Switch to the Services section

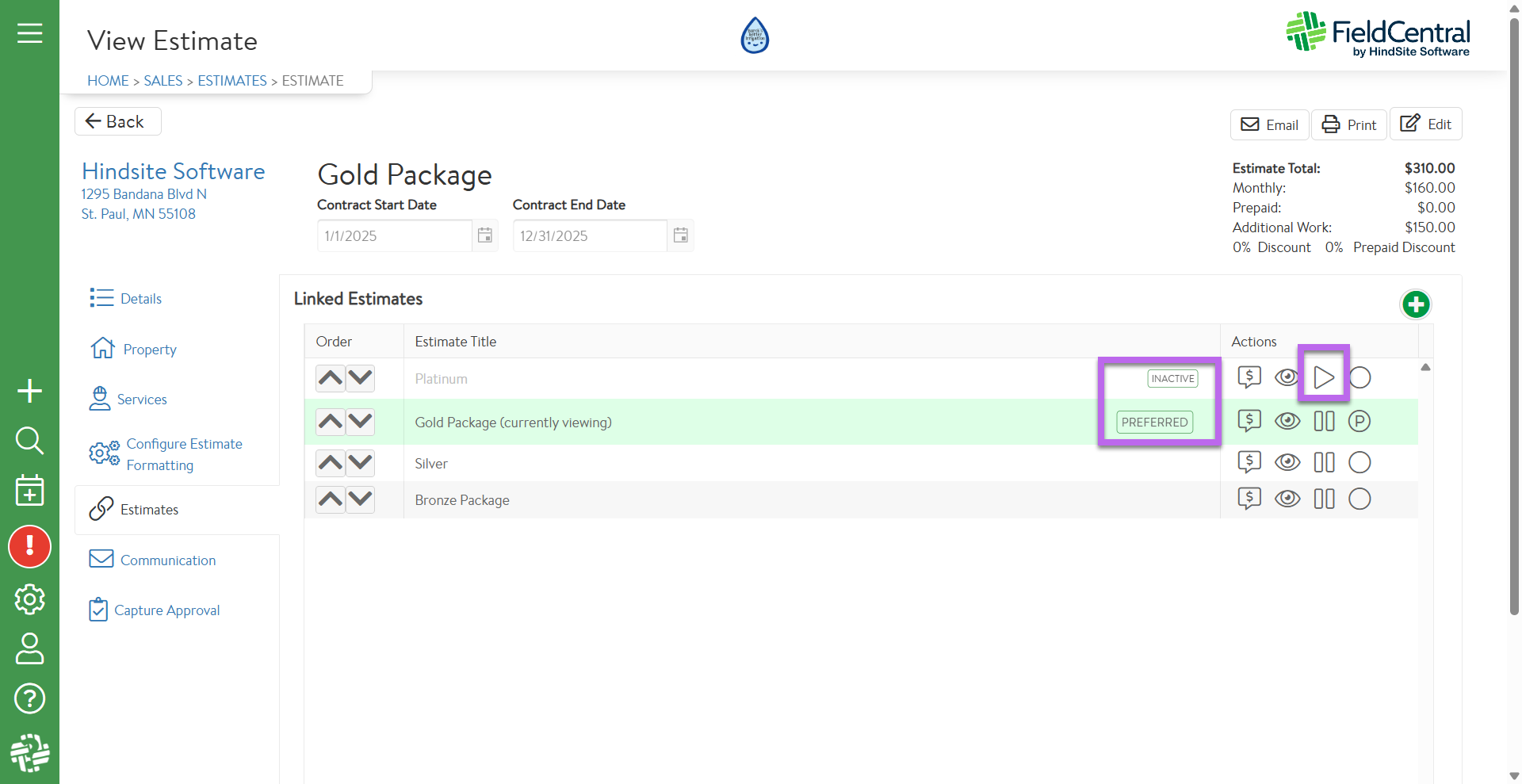(142, 400)
